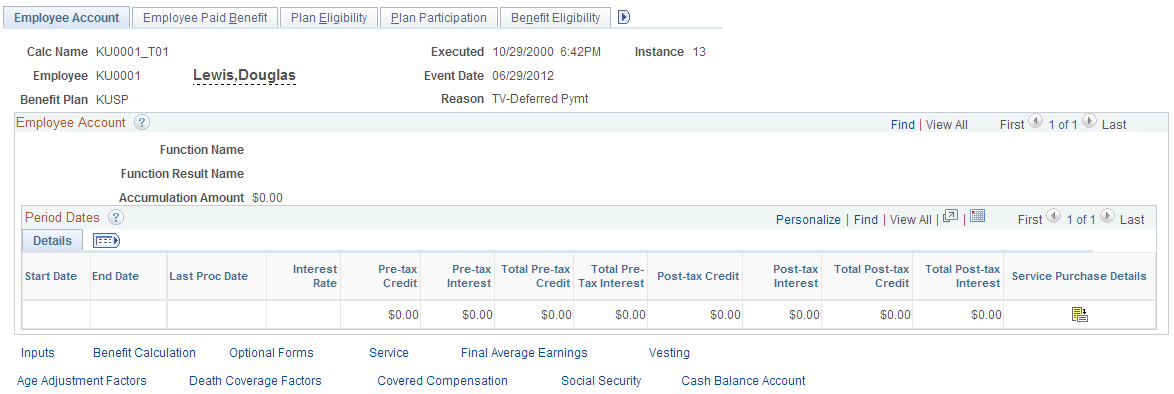Select the Details grid tab

click(52, 240)
